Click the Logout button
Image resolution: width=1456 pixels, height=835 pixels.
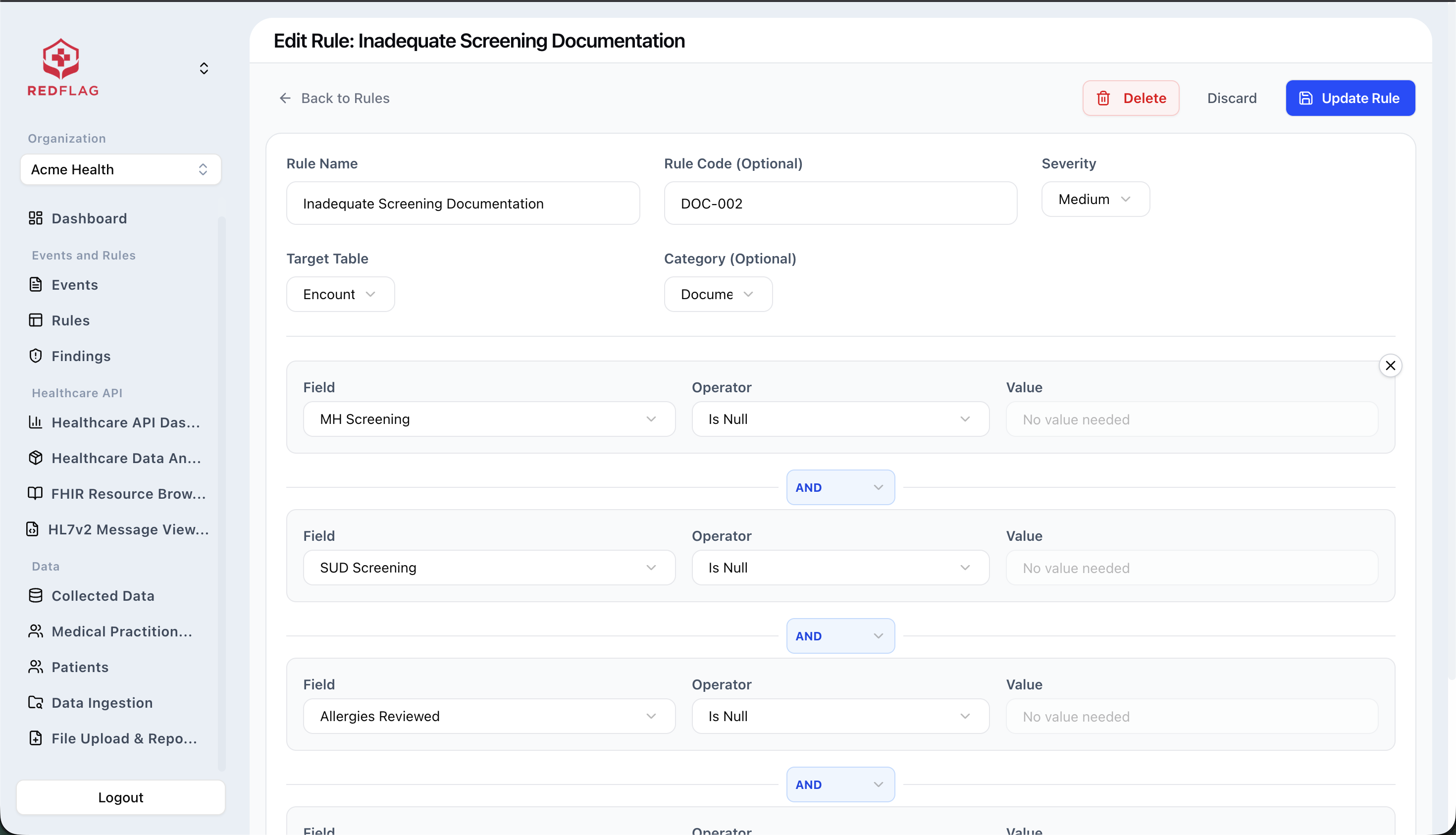120,797
